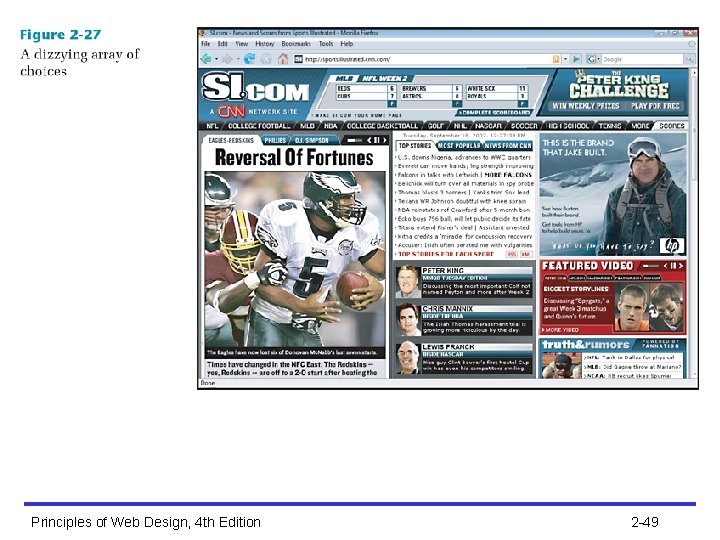
Task: Open the Chris Mannix column
Action: tap(464, 320)
